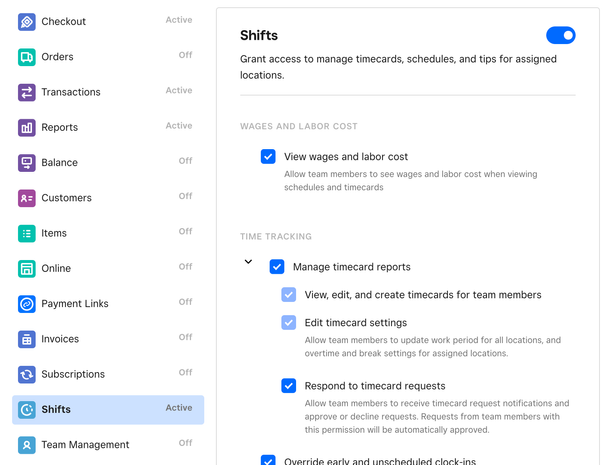Toggle Edit timecard settings checkbox
This screenshot has height=465, width=612.
(x=289, y=323)
